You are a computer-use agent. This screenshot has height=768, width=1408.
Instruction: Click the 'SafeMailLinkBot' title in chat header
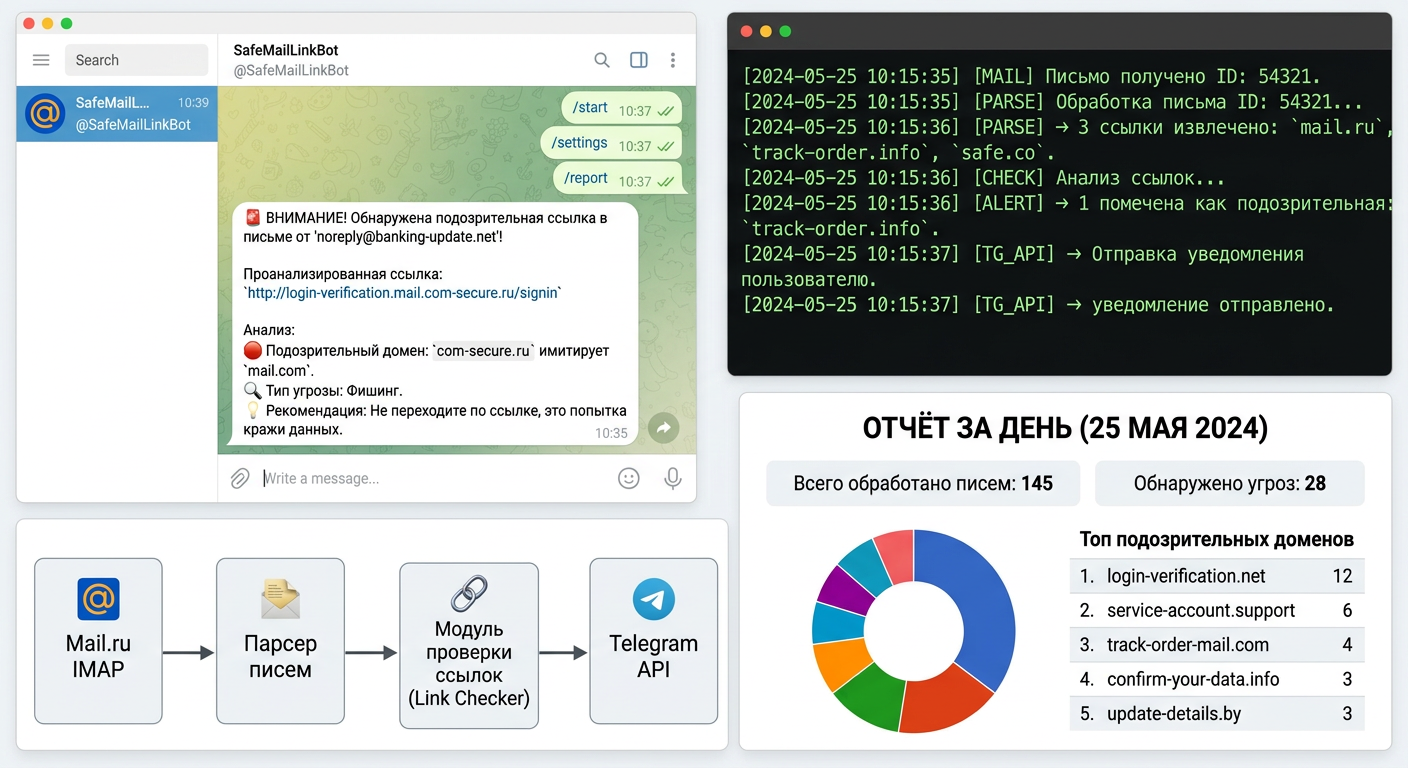286,50
